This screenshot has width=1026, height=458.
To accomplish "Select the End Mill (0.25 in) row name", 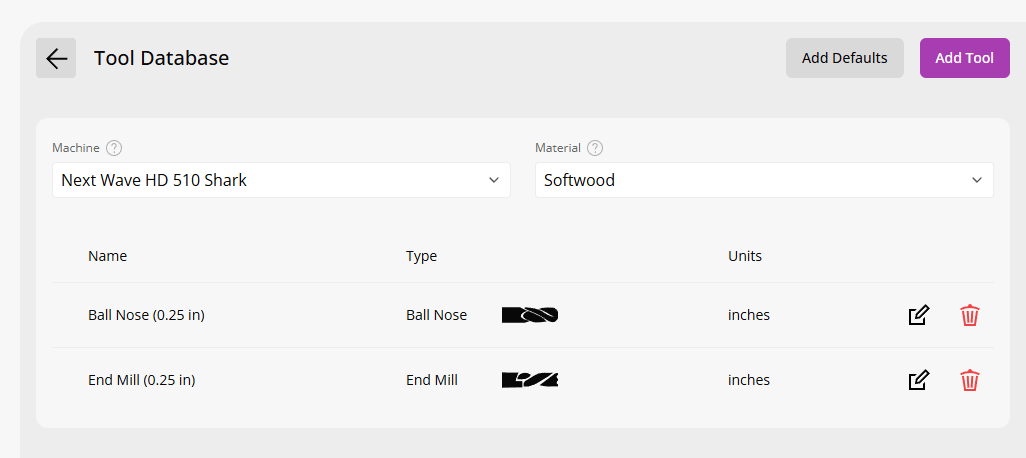I will tap(142, 379).
